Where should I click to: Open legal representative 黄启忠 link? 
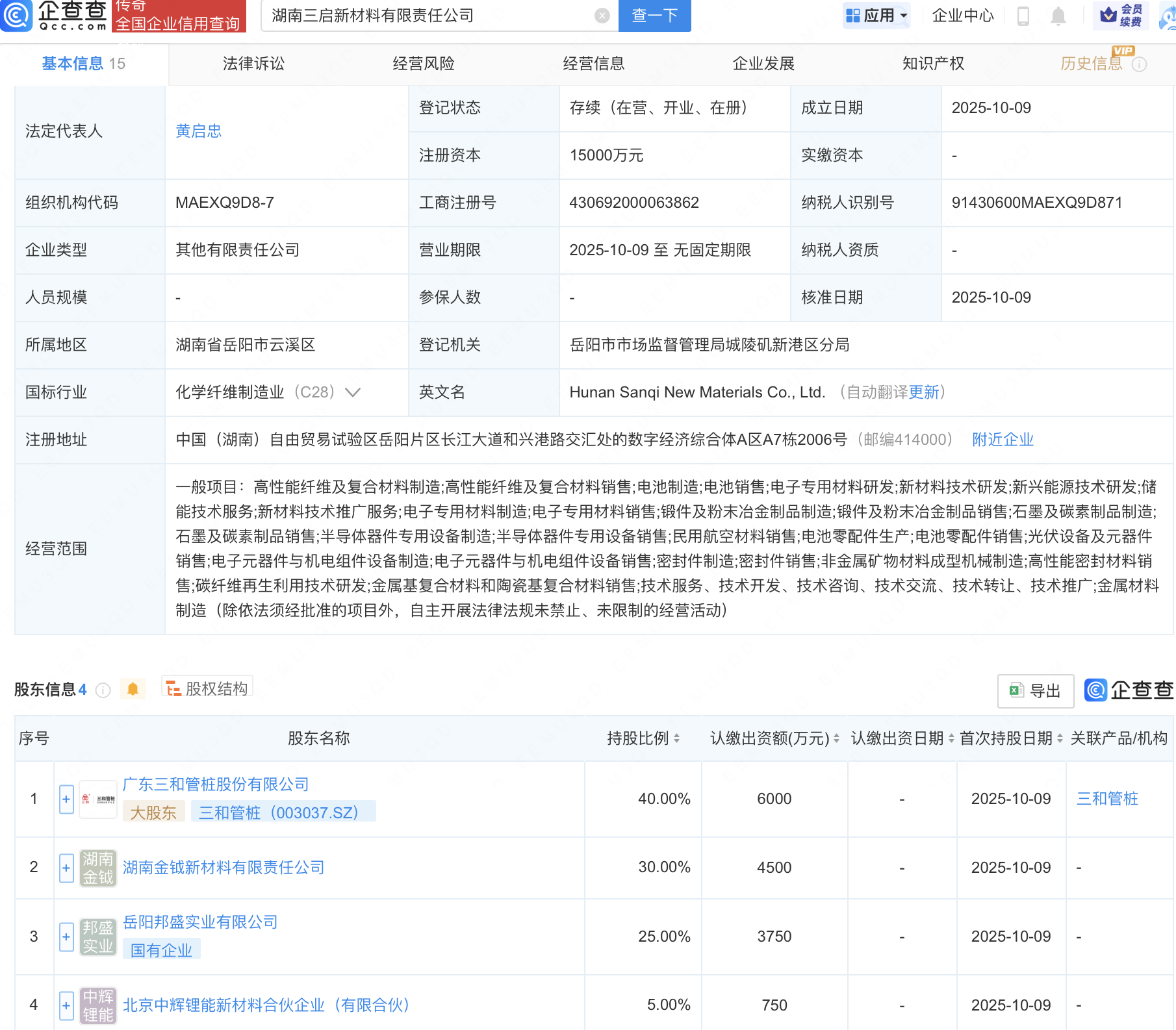[x=198, y=131]
